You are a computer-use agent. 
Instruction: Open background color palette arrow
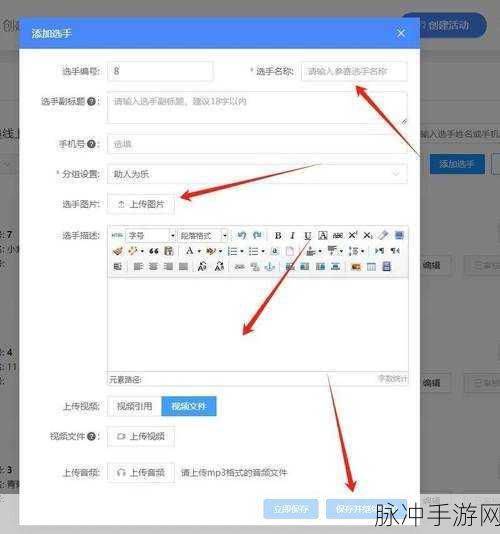[220, 252]
